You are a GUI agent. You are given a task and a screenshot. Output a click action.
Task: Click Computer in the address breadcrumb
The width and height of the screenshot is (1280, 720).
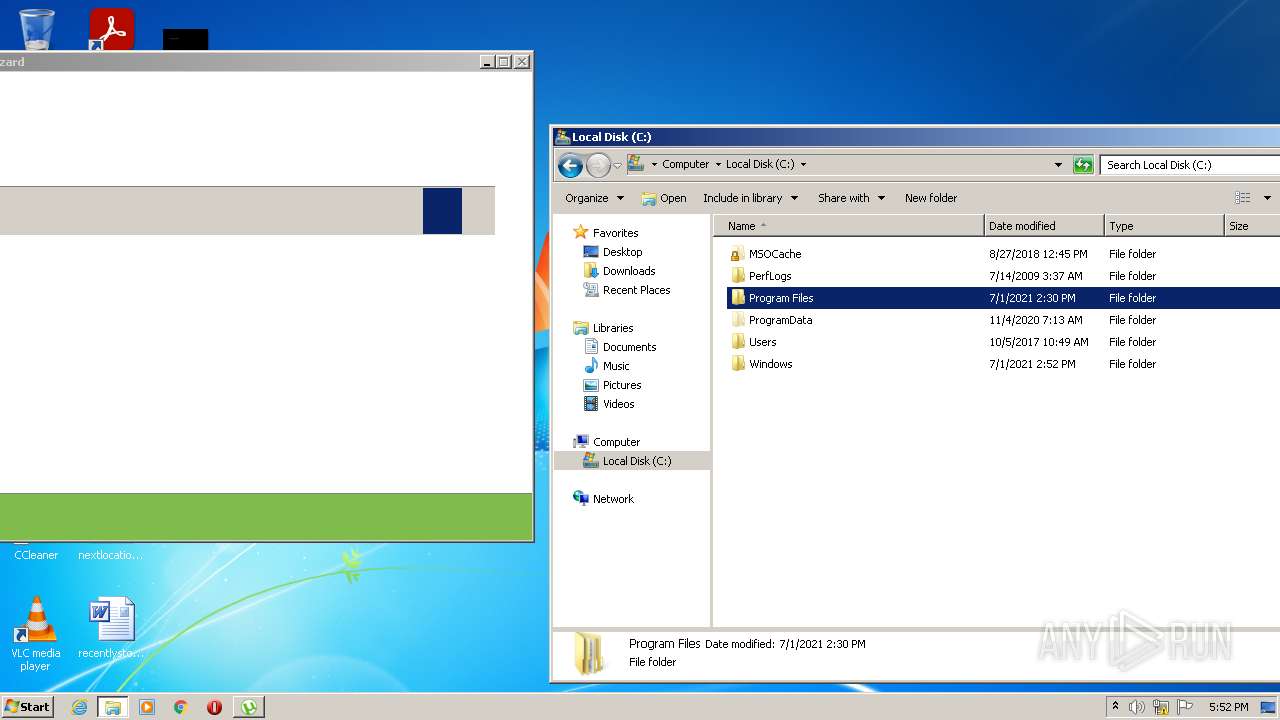coord(685,164)
